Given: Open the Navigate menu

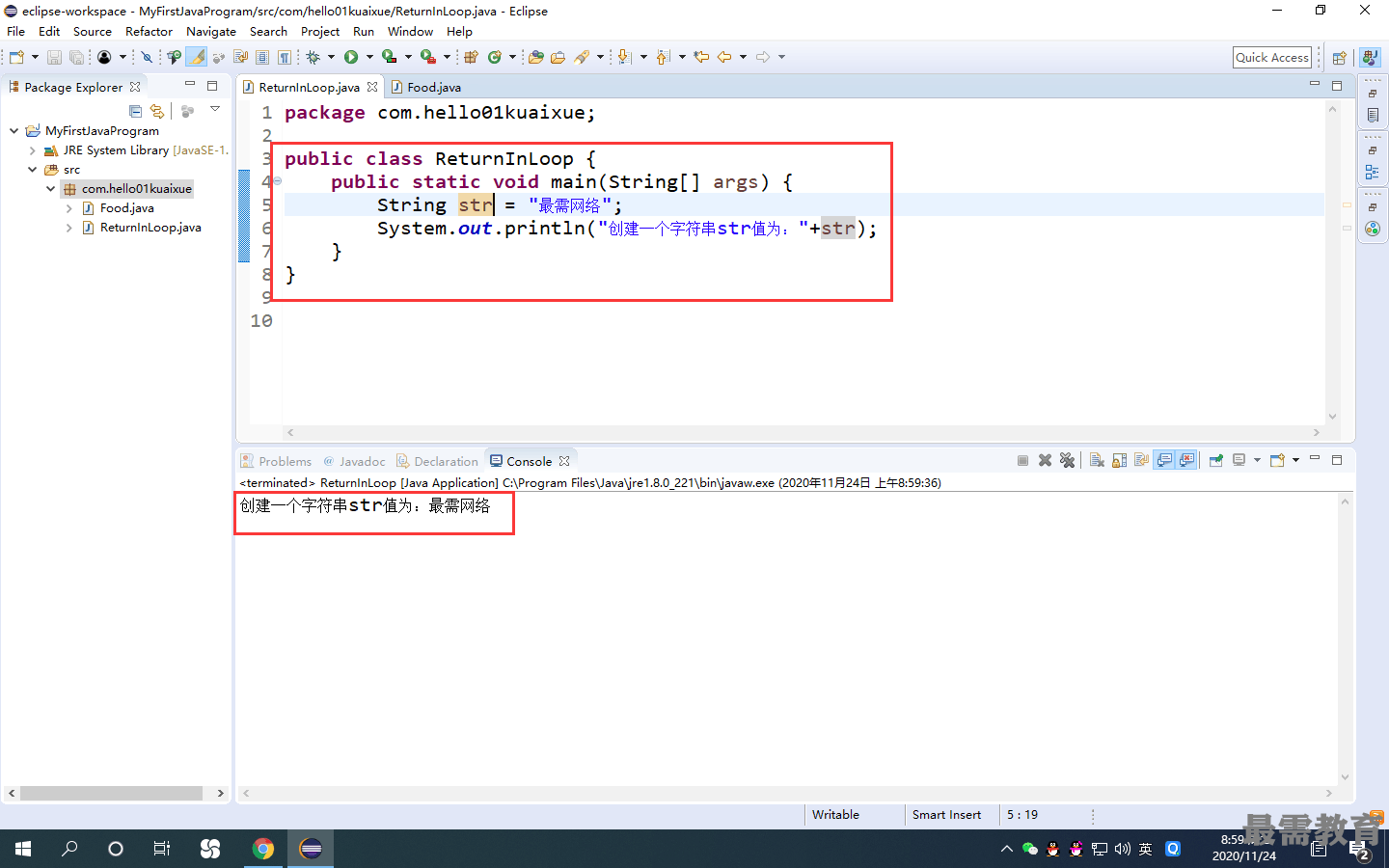Looking at the screenshot, I should pos(210,31).
